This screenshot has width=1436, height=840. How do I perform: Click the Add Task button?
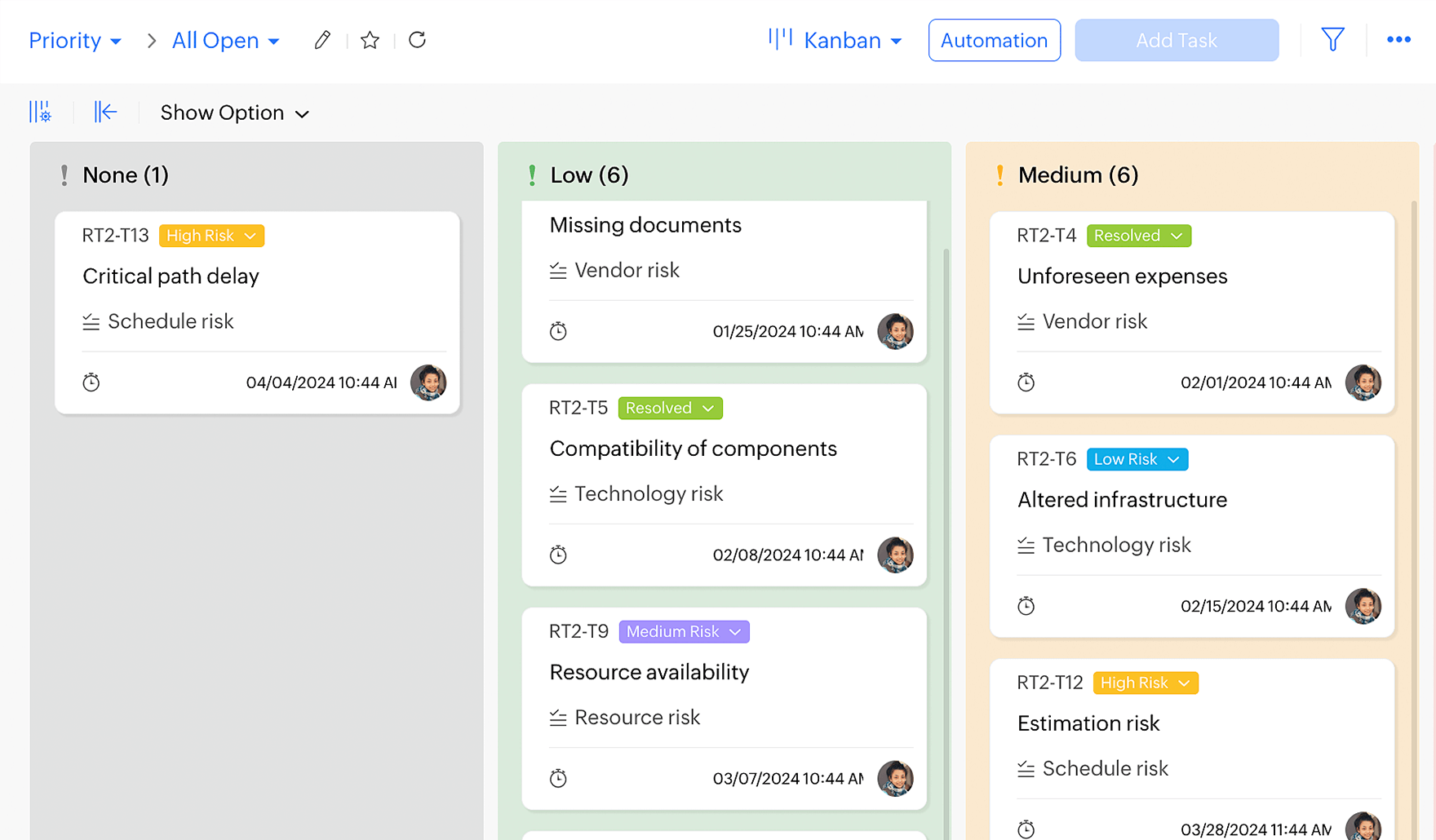[1176, 41]
